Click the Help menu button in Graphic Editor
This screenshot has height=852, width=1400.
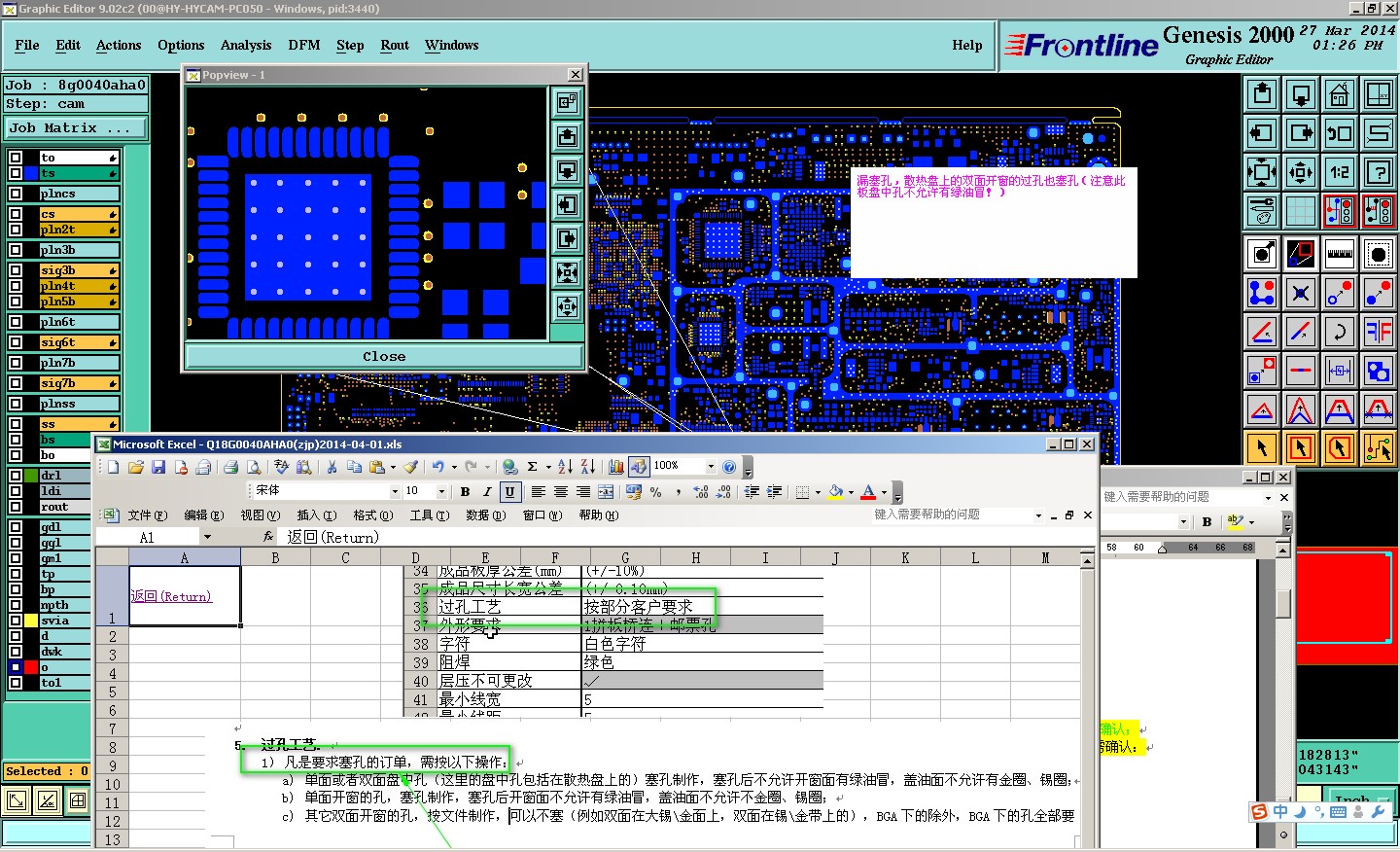[967, 45]
